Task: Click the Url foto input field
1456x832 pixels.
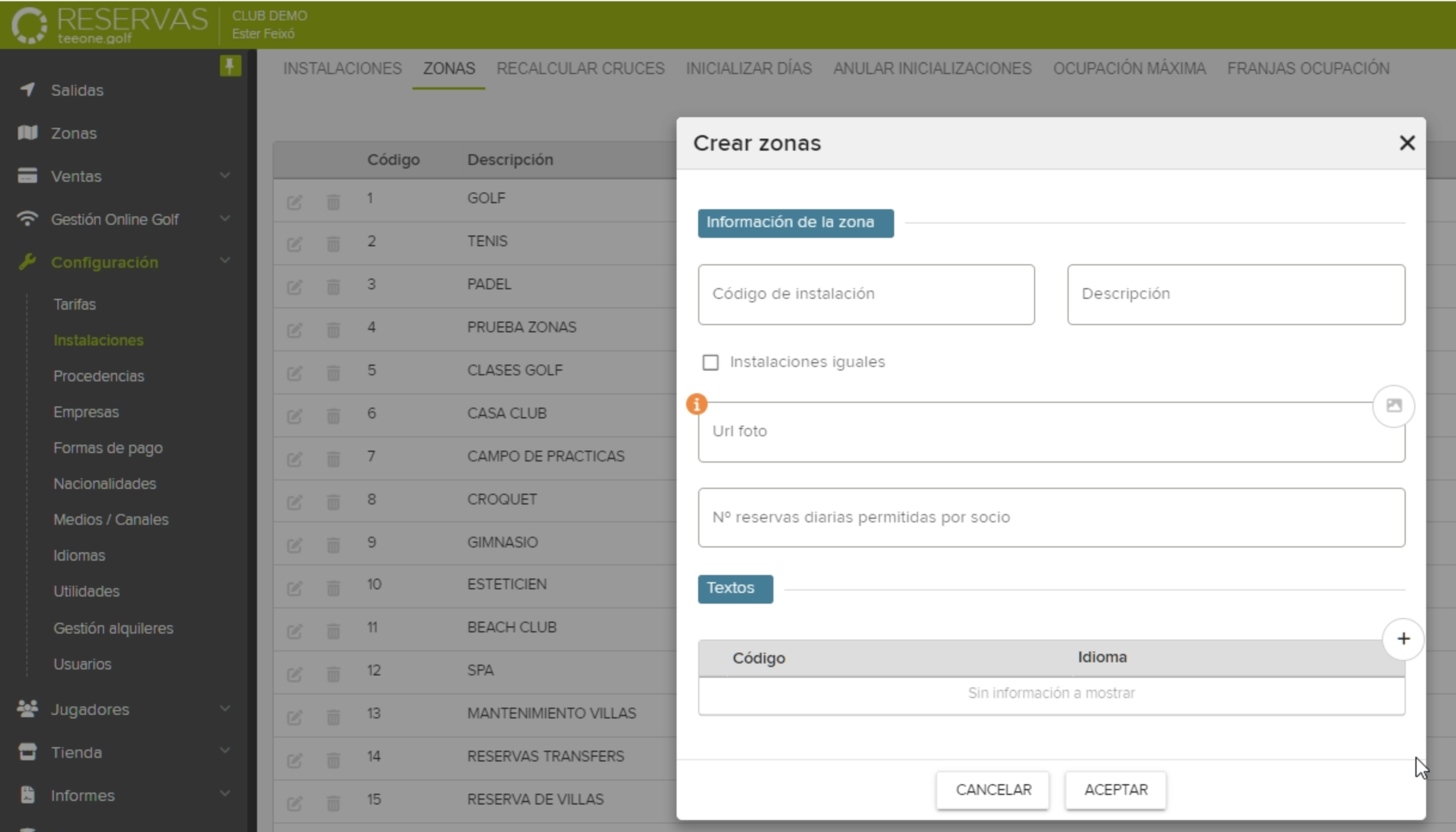Action: [x=1051, y=432]
